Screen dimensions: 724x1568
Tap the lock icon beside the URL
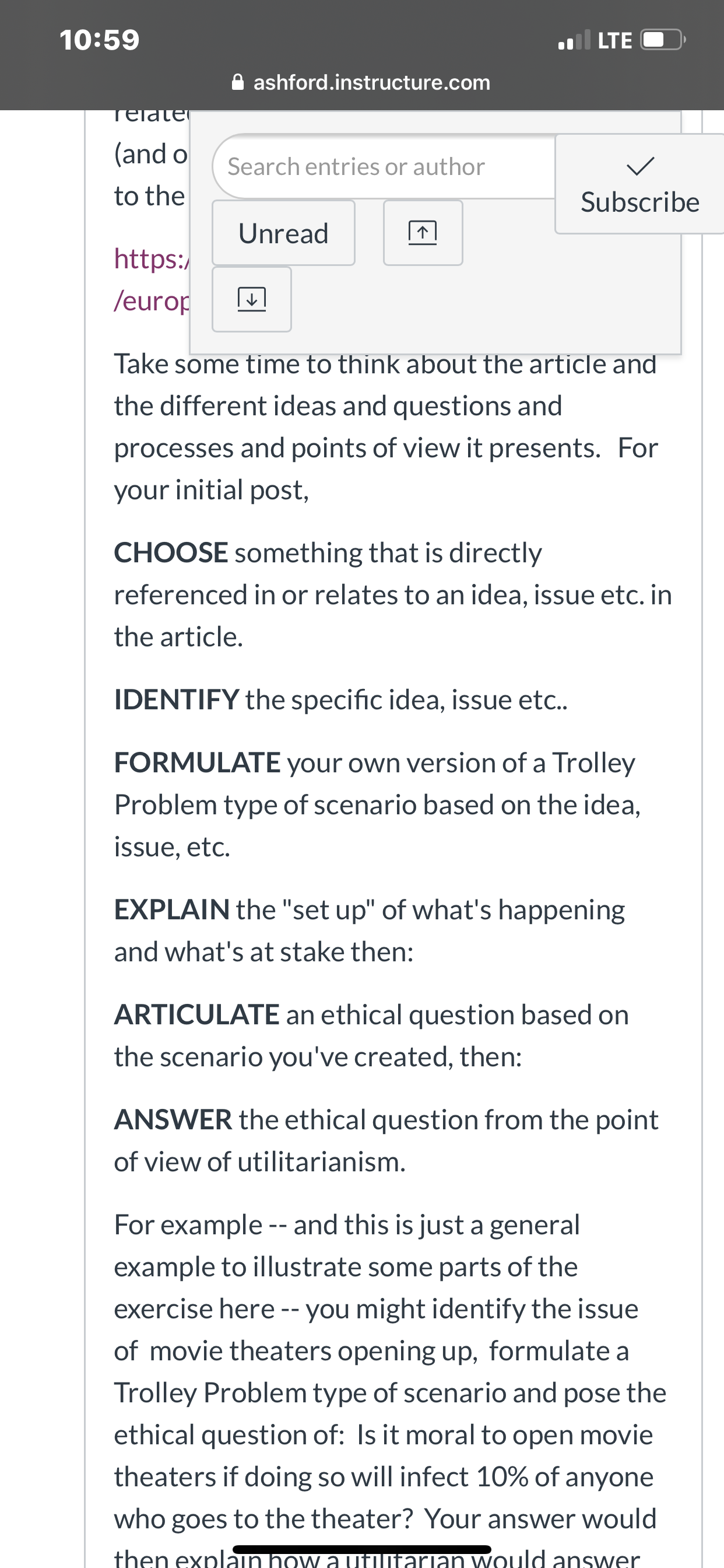point(238,82)
